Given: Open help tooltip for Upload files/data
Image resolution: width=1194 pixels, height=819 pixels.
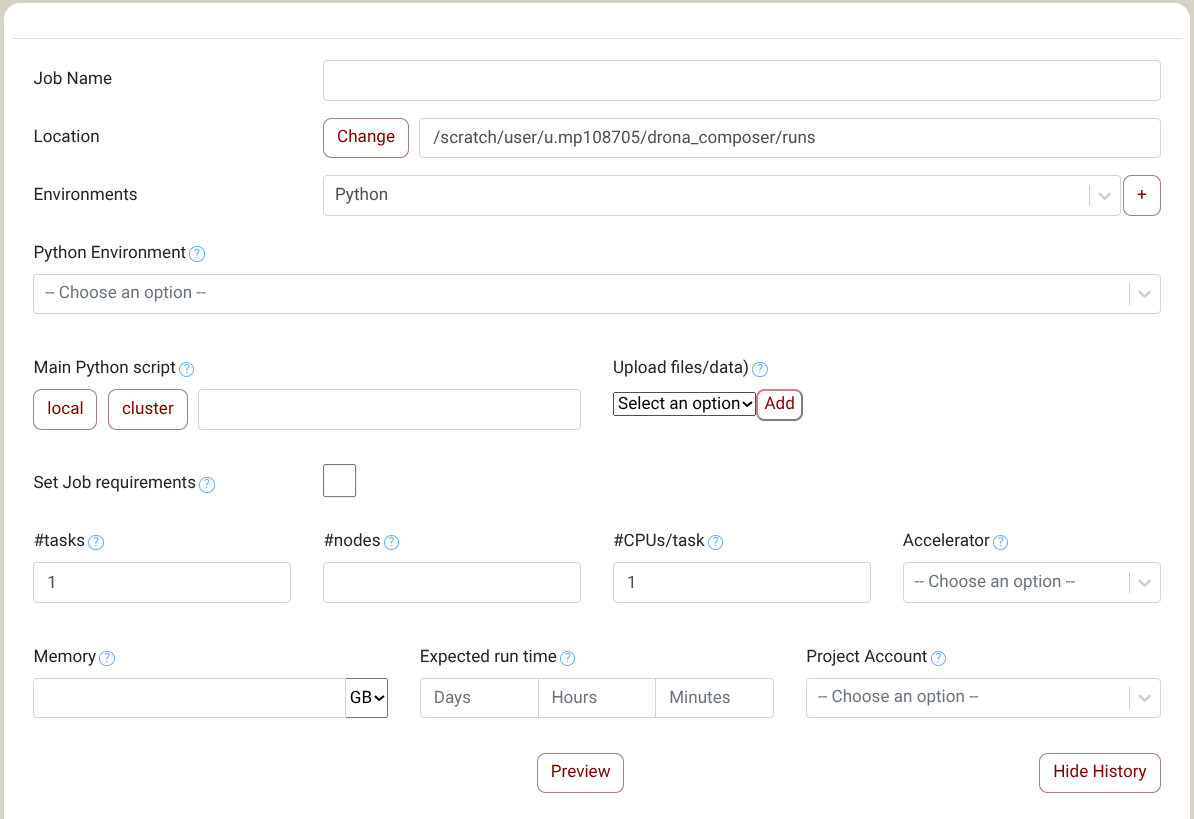Looking at the screenshot, I should (x=760, y=369).
